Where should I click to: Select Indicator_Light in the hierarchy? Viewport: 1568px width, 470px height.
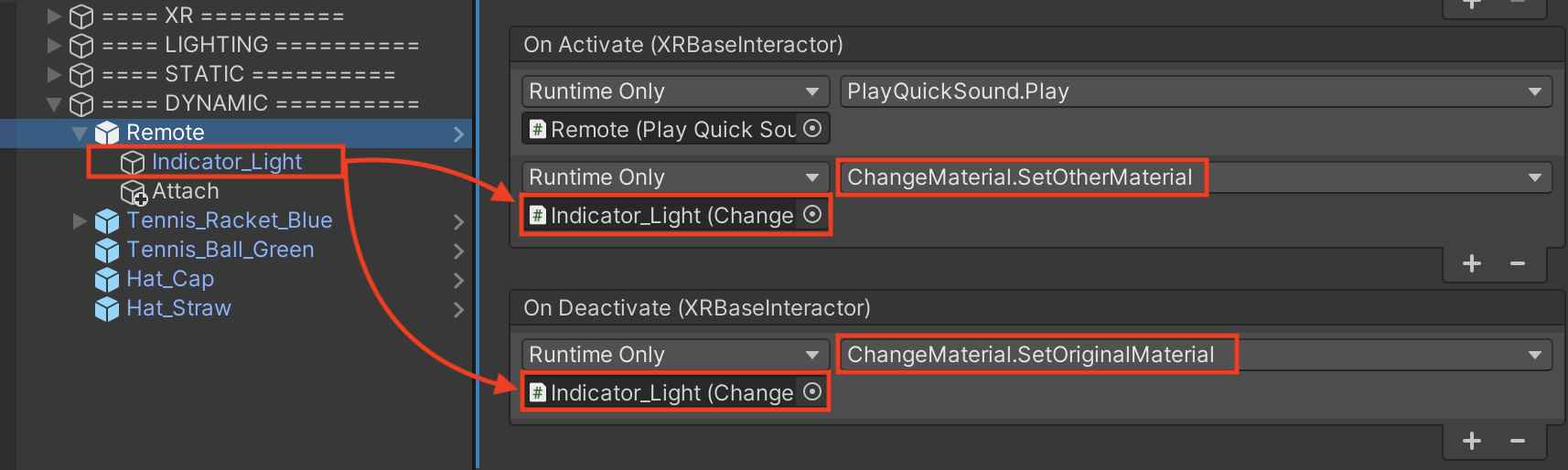226,162
